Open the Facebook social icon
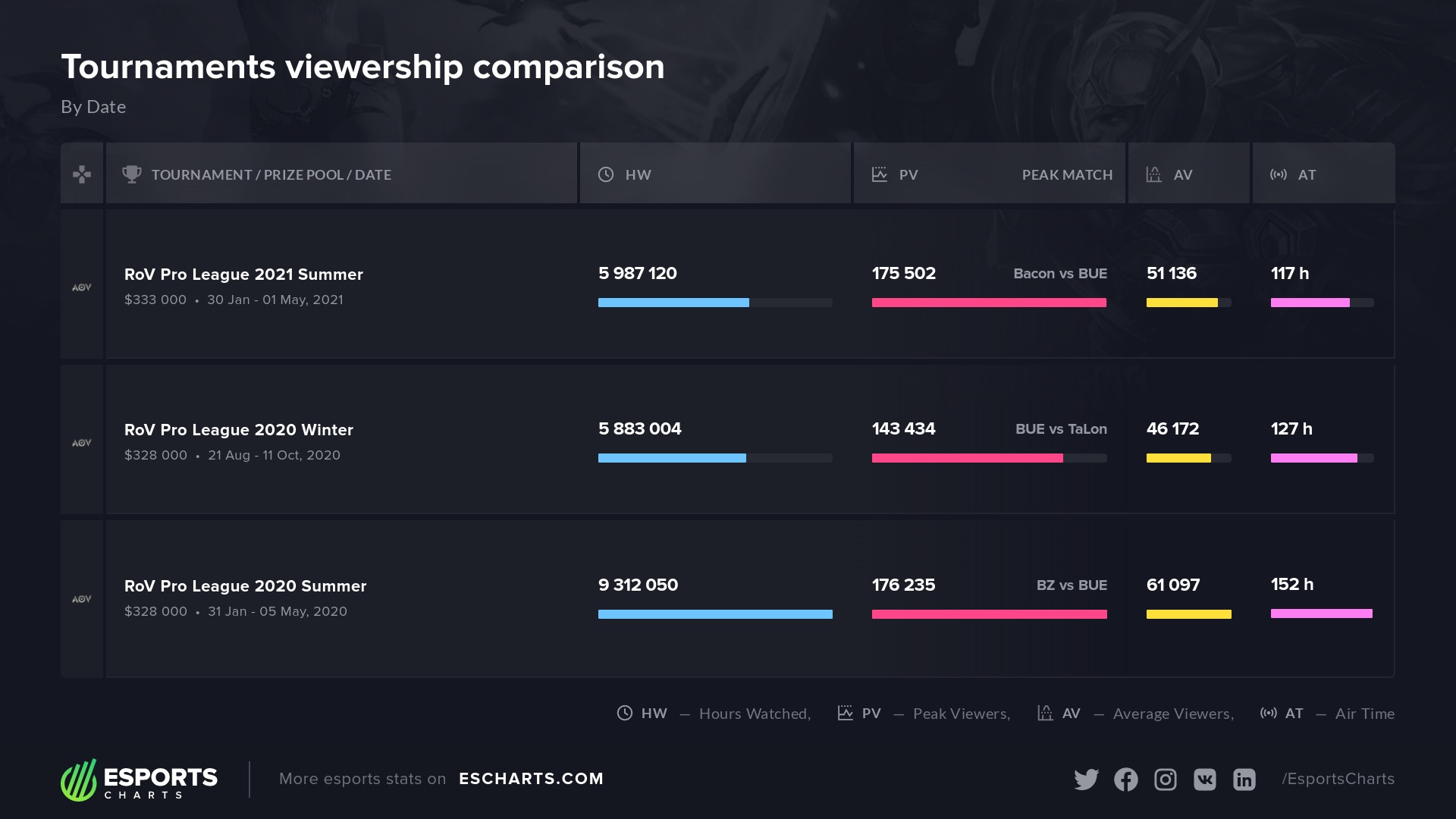This screenshot has width=1456, height=819. 1126,780
